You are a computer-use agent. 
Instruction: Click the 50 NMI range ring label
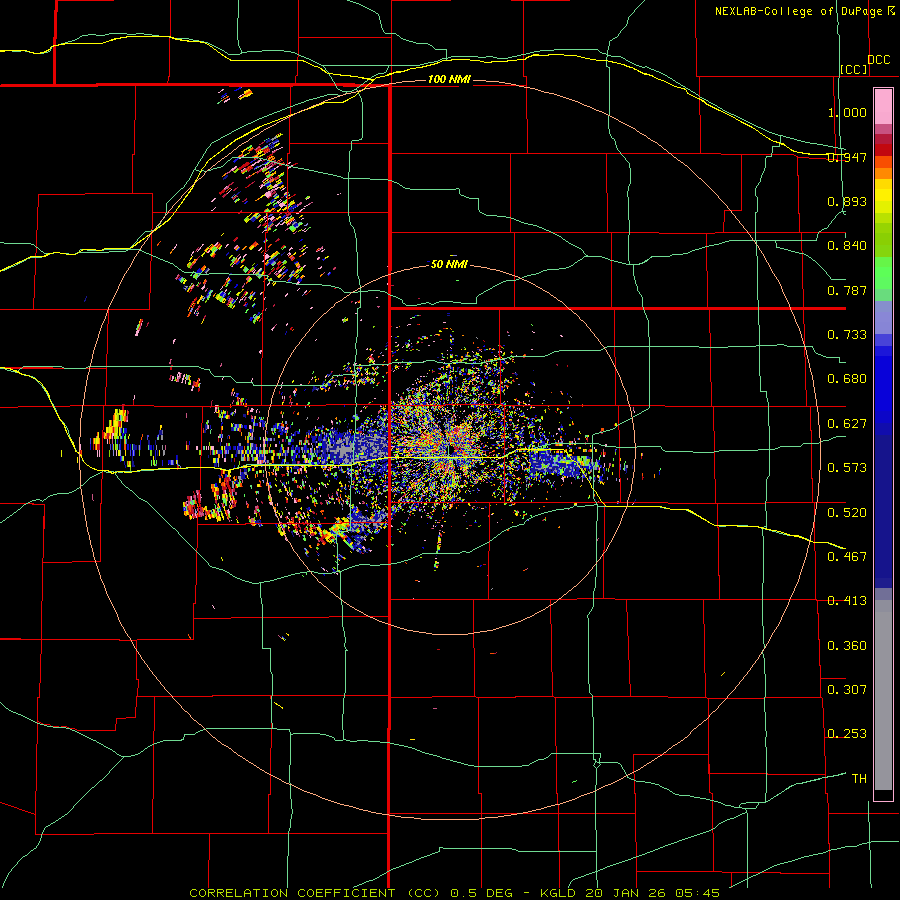coord(449,264)
